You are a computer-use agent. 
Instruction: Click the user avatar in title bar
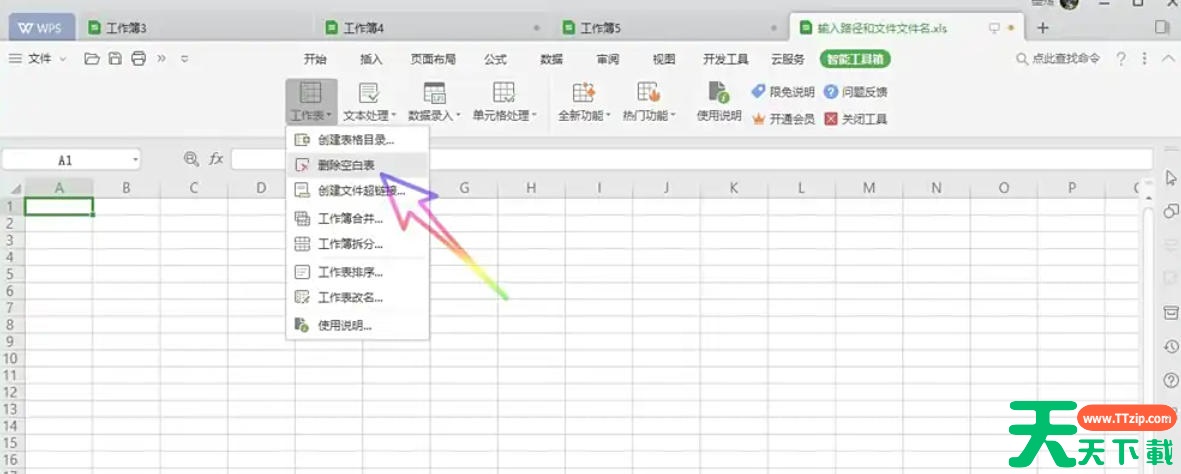[1070, 4]
